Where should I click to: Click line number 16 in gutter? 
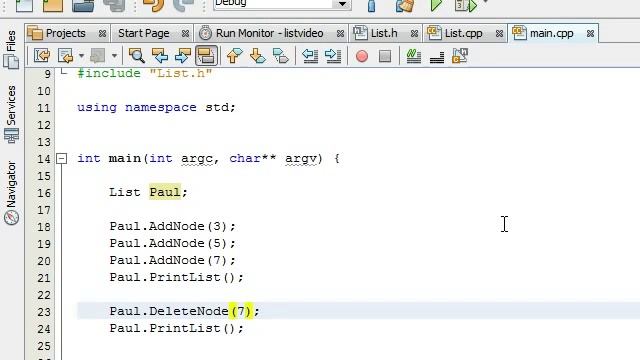44,193
